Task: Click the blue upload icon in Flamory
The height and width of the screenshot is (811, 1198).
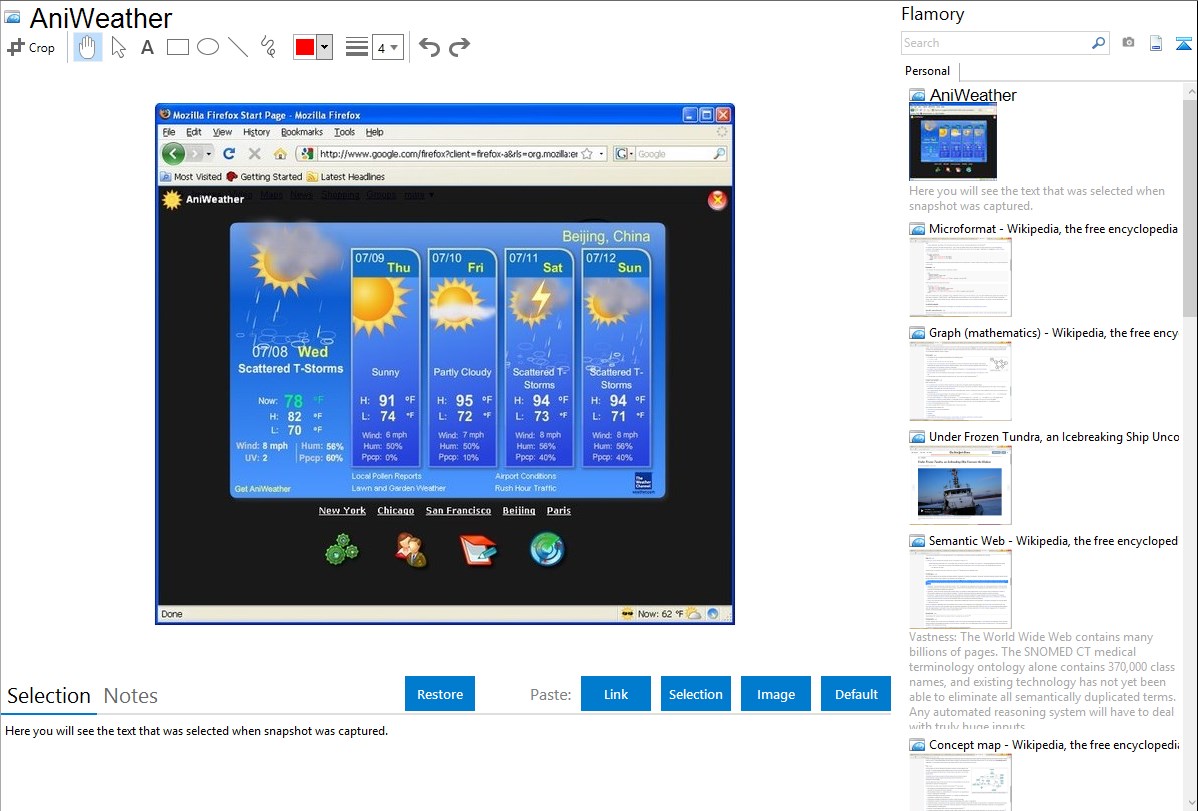Action: tap(1183, 44)
